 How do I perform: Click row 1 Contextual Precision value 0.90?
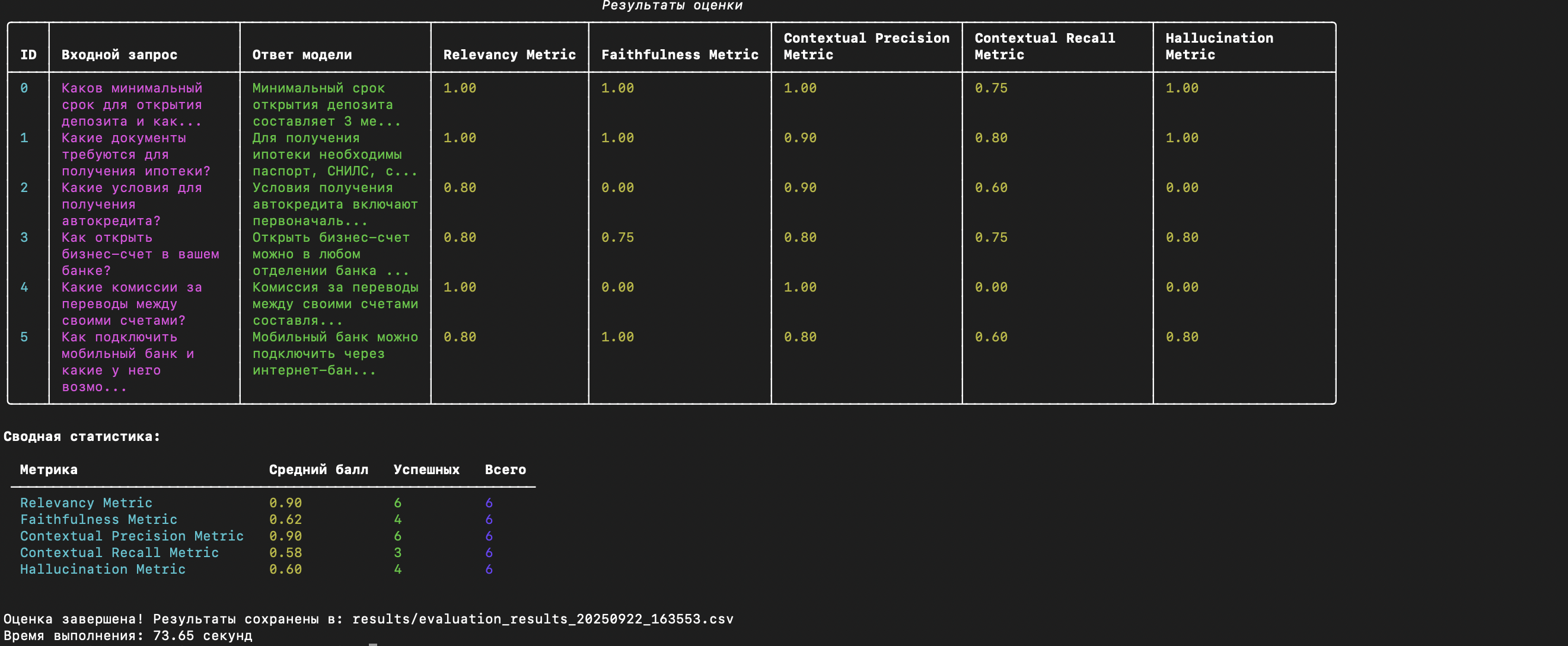coord(800,138)
